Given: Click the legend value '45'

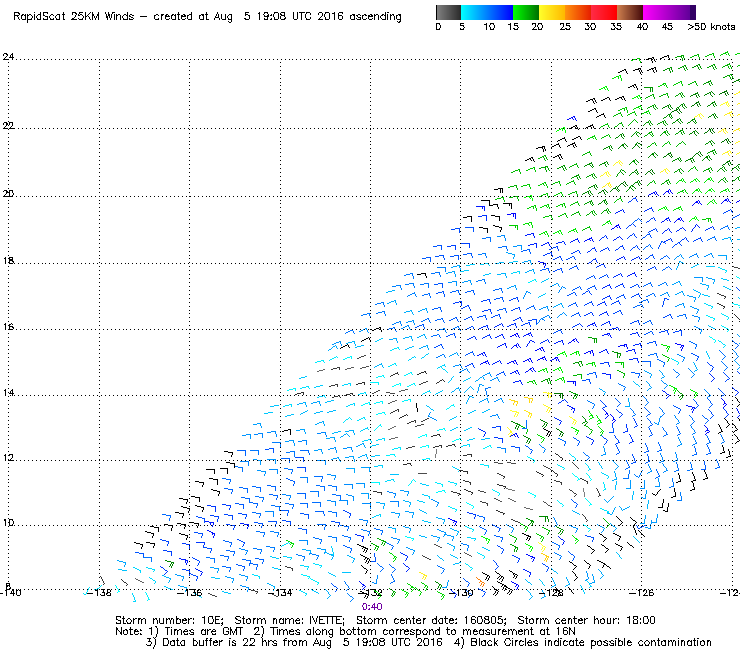Looking at the screenshot, I should click(667, 27).
